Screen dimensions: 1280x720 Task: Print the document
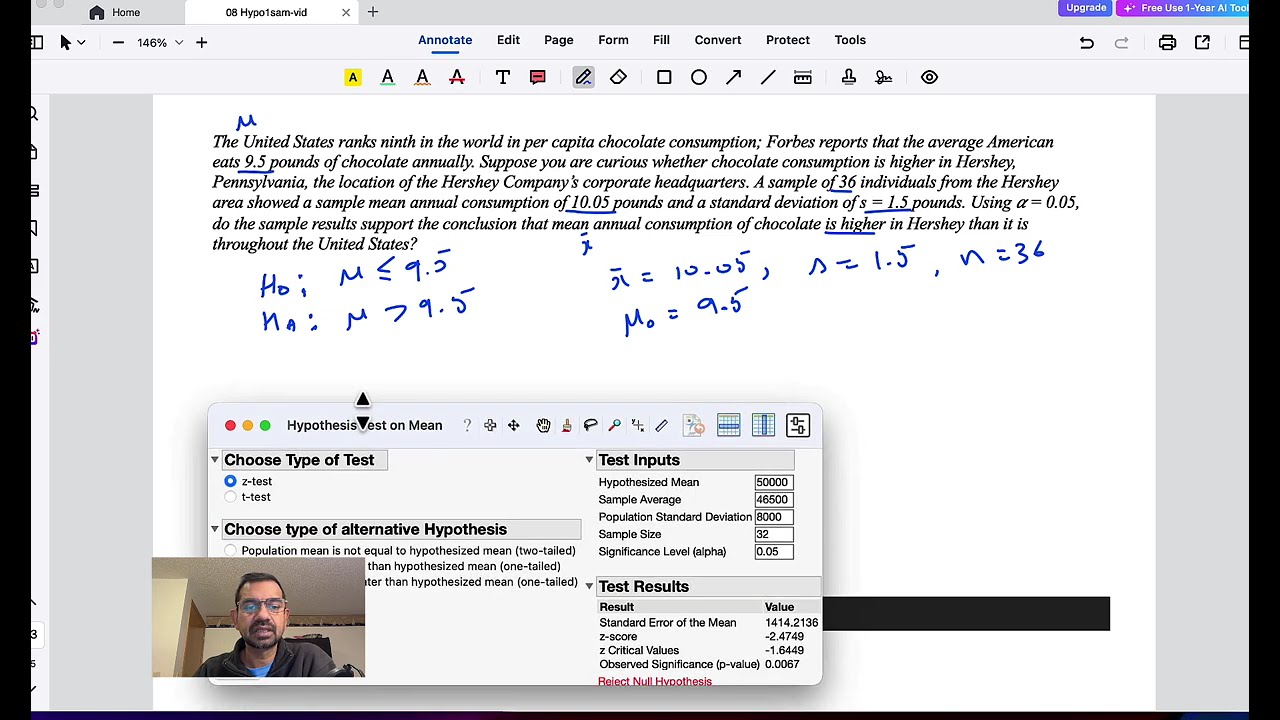click(x=1167, y=42)
